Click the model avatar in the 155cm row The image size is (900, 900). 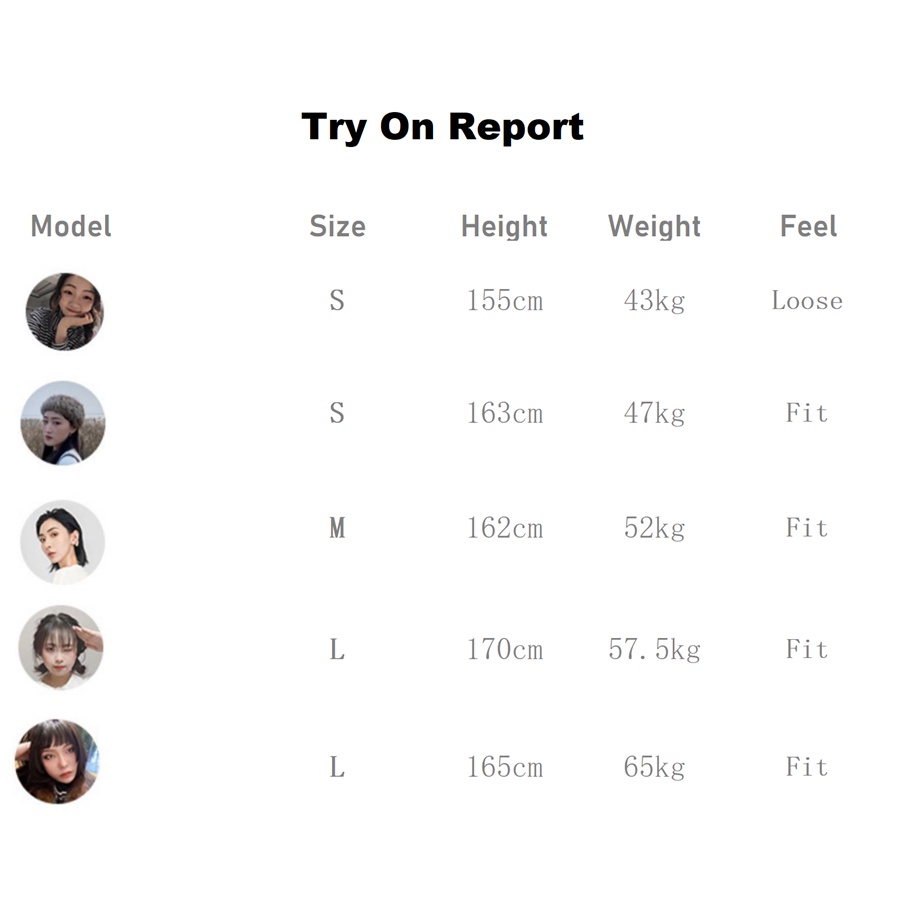pos(64,311)
